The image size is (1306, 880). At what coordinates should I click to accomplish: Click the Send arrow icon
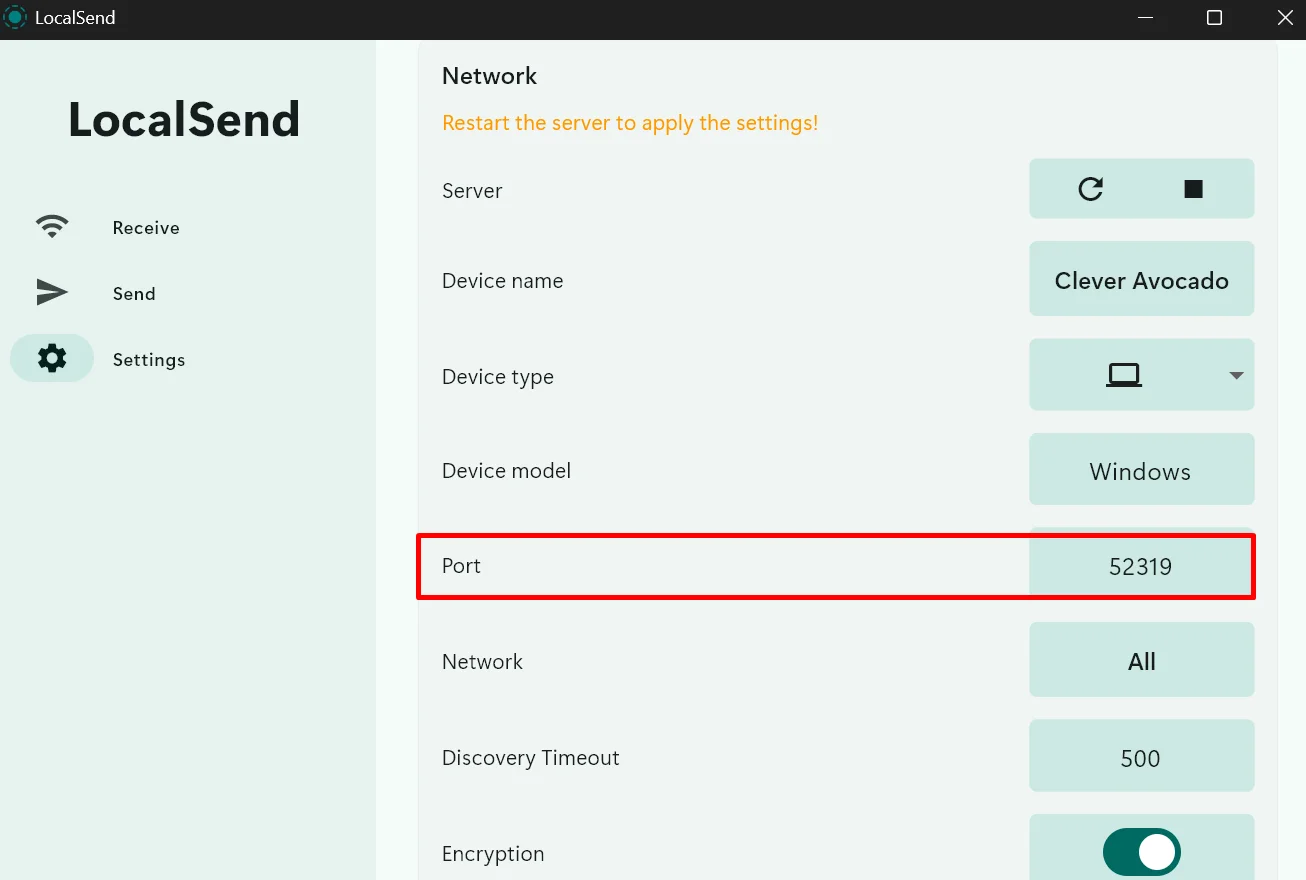click(52, 292)
